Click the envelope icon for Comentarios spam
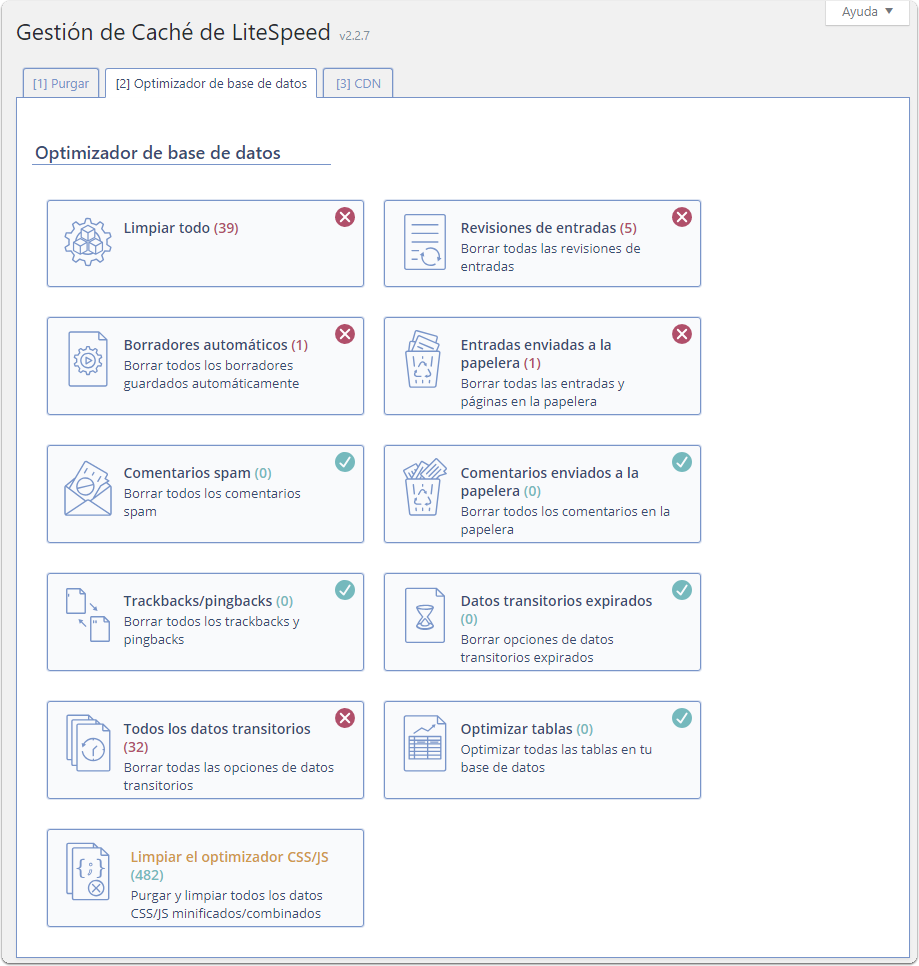 click(88, 489)
